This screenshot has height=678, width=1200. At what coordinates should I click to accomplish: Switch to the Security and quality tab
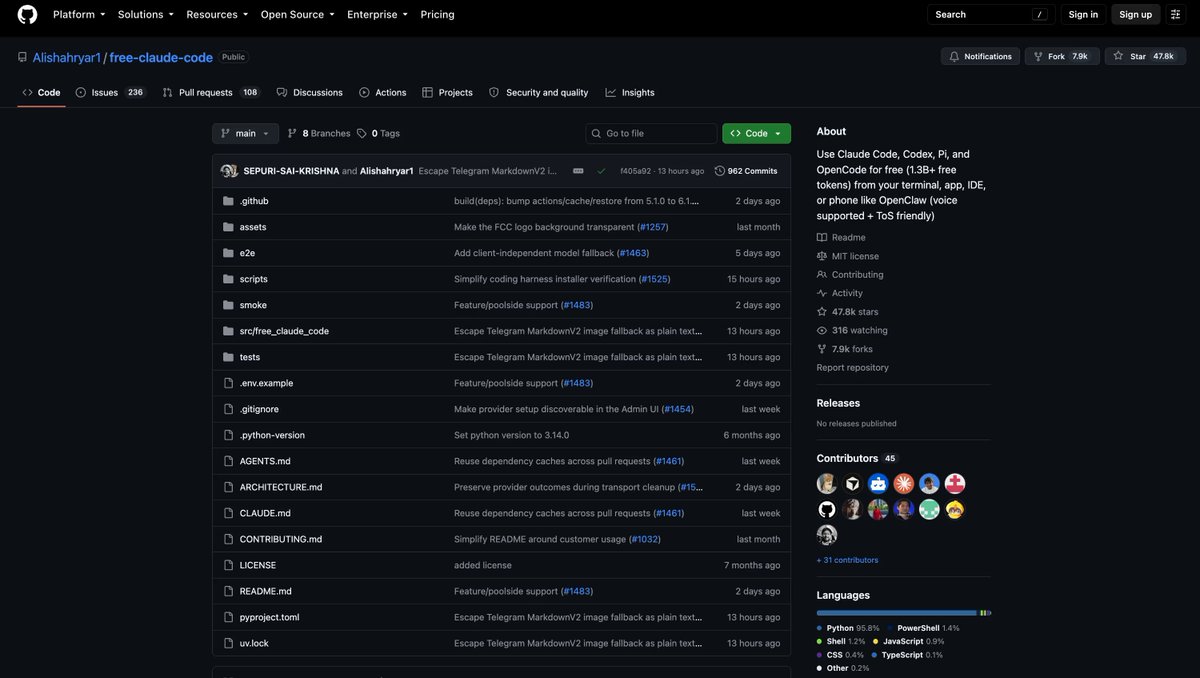538,92
